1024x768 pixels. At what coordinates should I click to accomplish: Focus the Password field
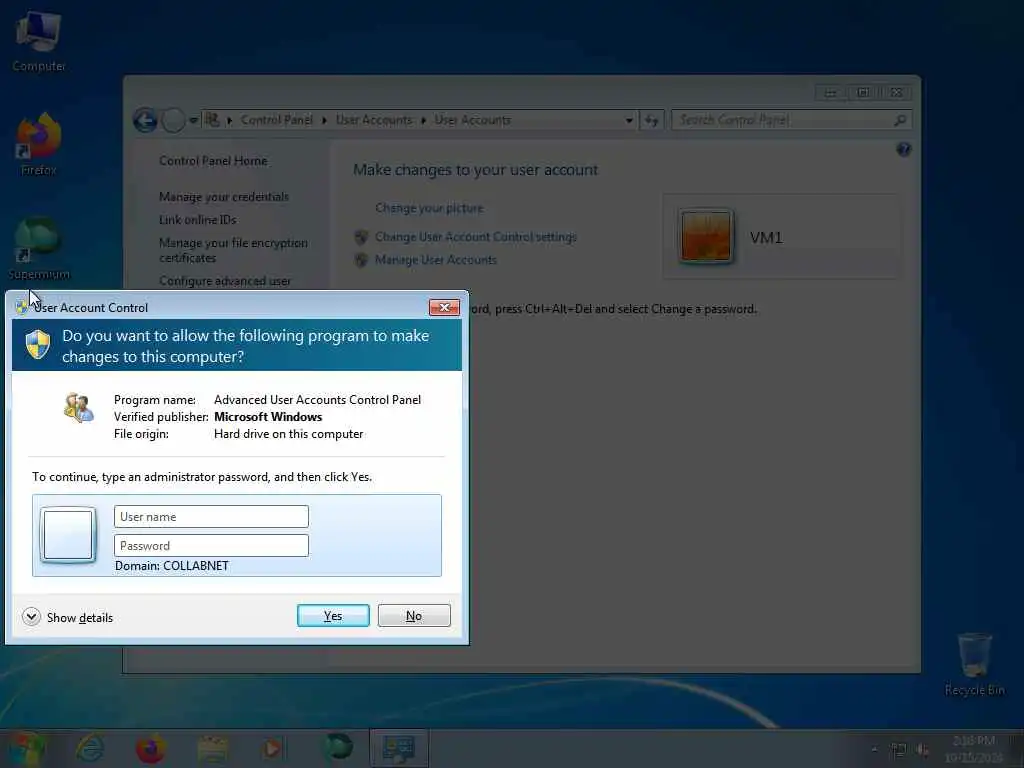click(211, 545)
